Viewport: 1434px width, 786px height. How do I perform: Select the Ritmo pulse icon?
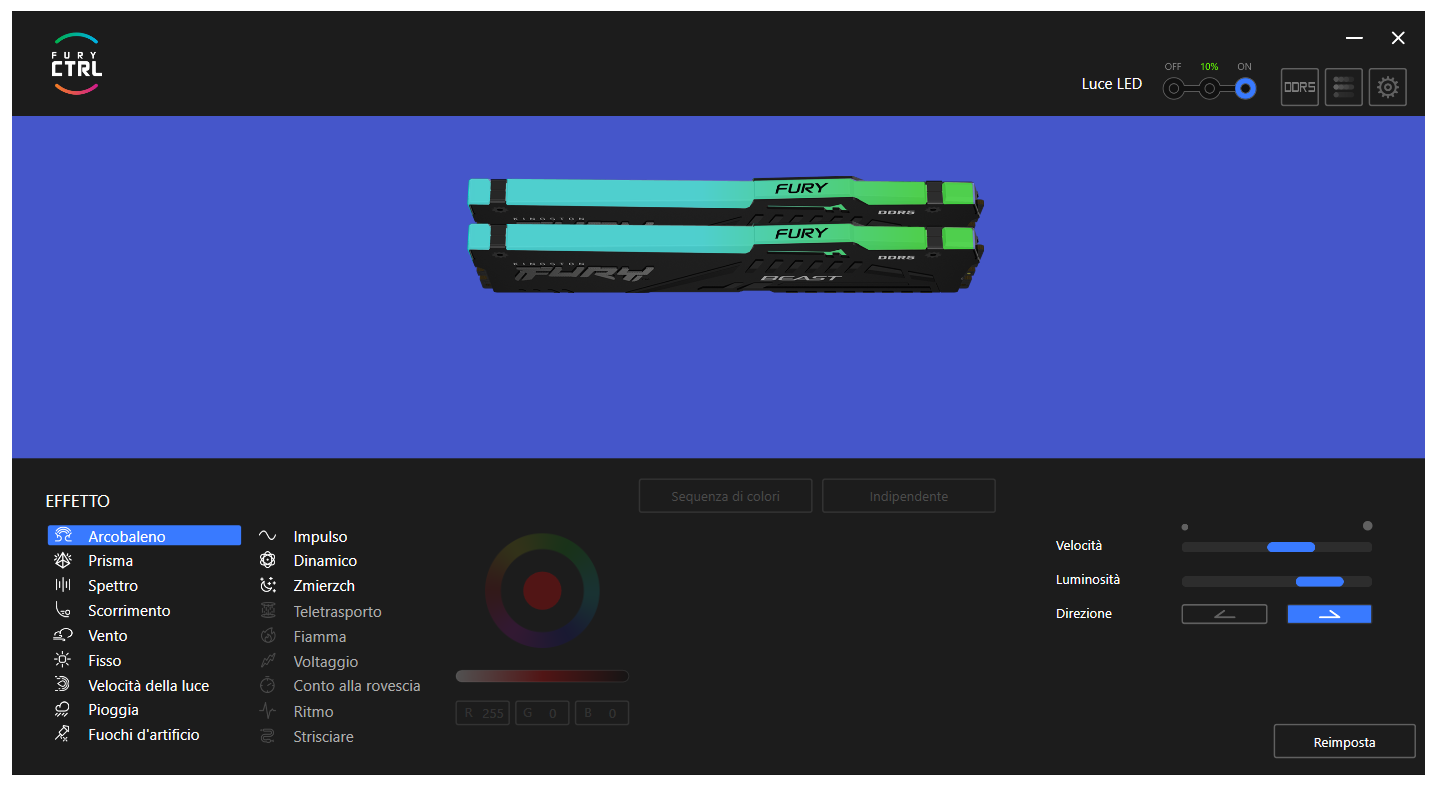[267, 711]
